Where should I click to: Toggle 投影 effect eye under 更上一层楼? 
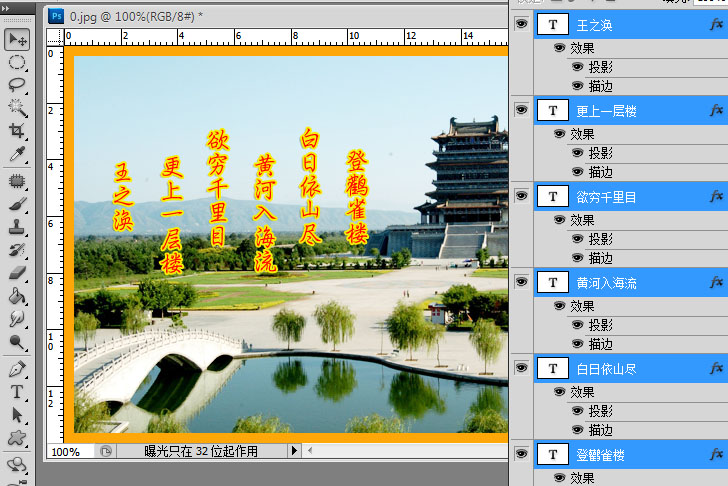pos(578,153)
